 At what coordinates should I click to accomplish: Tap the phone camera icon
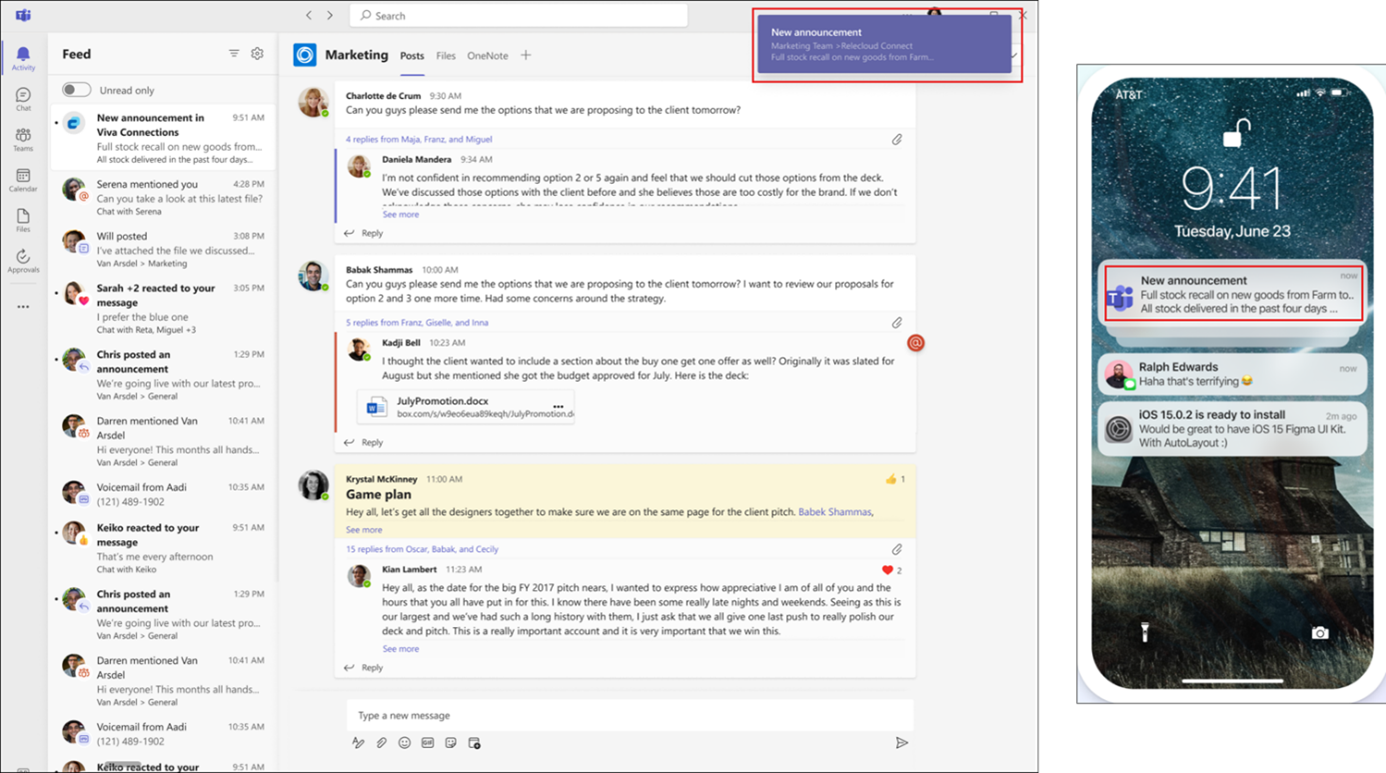tap(1320, 632)
